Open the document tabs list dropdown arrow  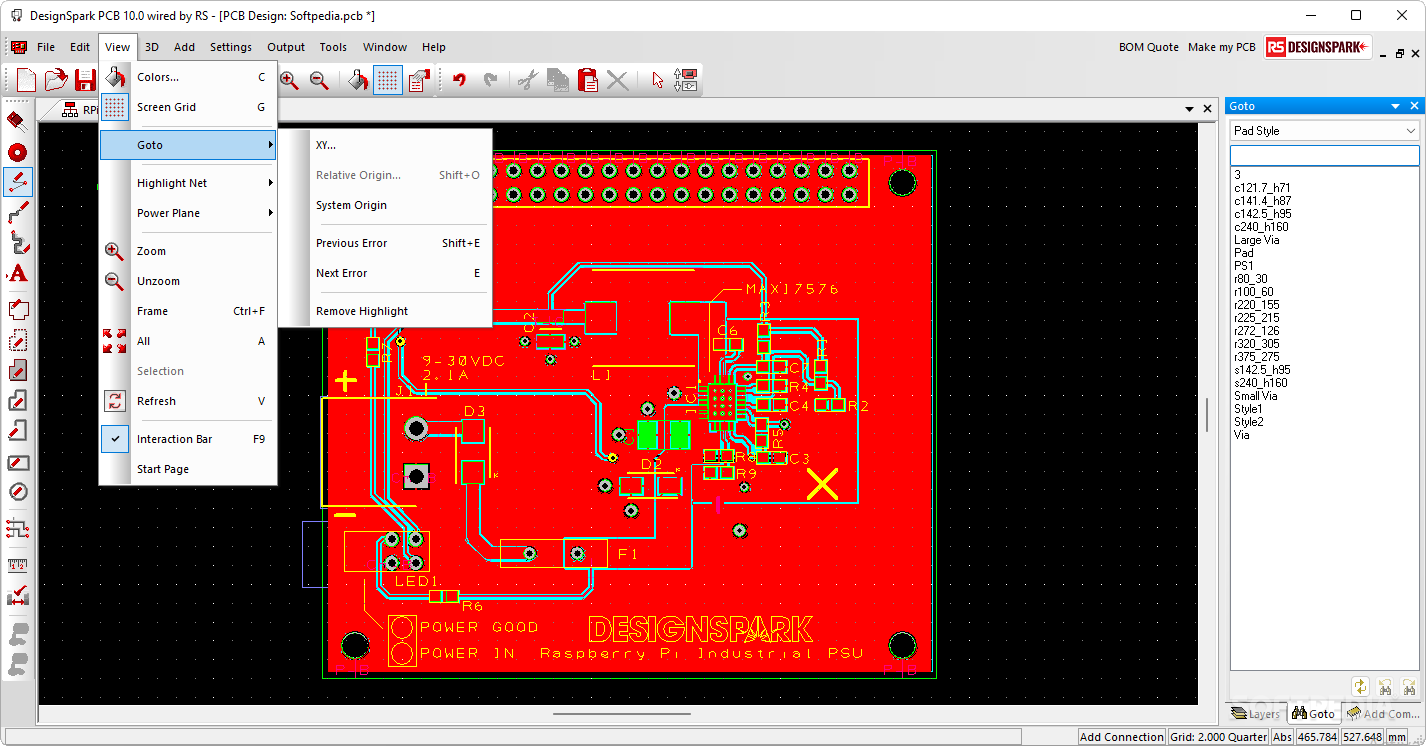pos(1189,109)
